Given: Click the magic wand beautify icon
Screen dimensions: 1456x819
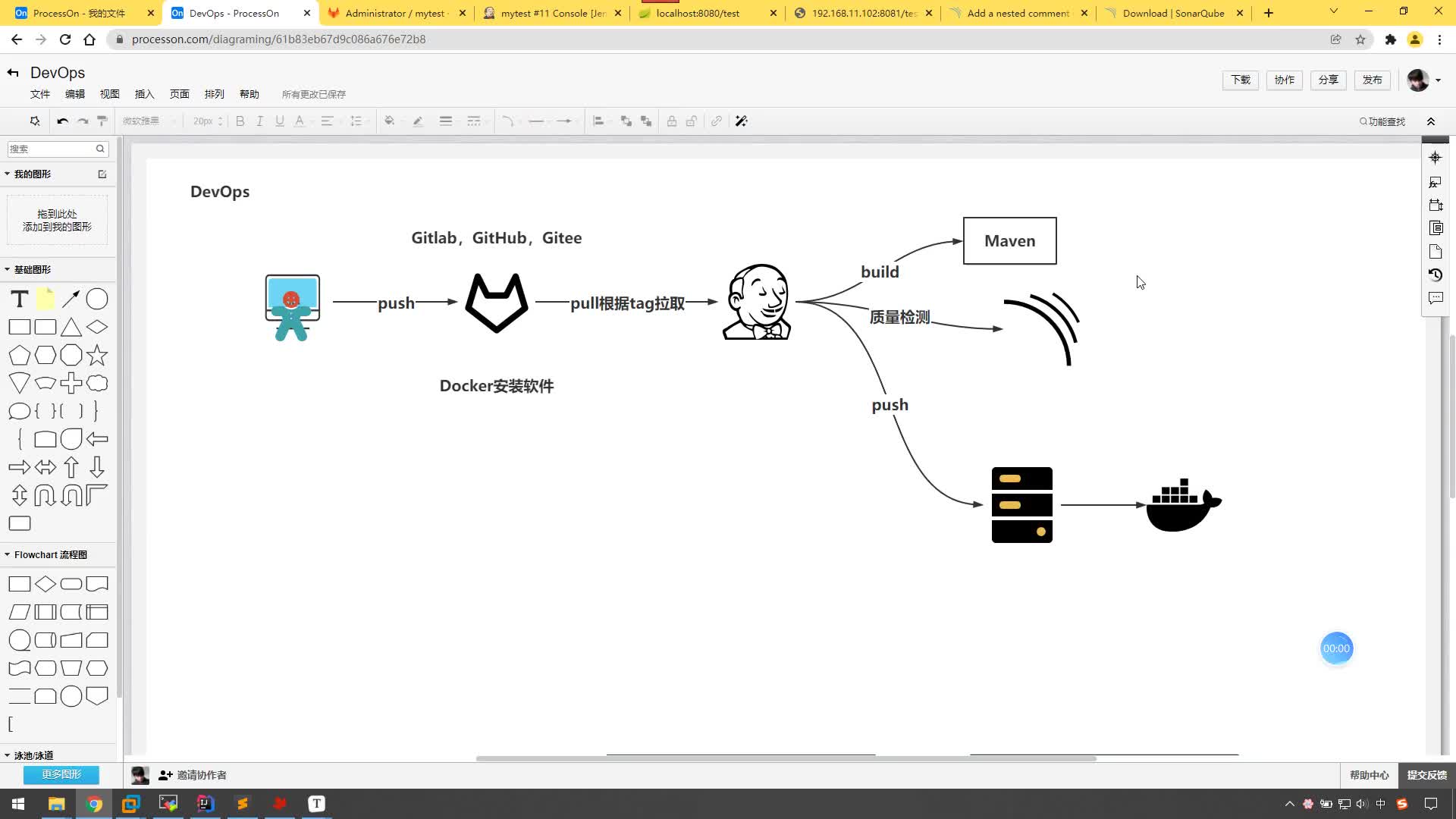Looking at the screenshot, I should (742, 121).
